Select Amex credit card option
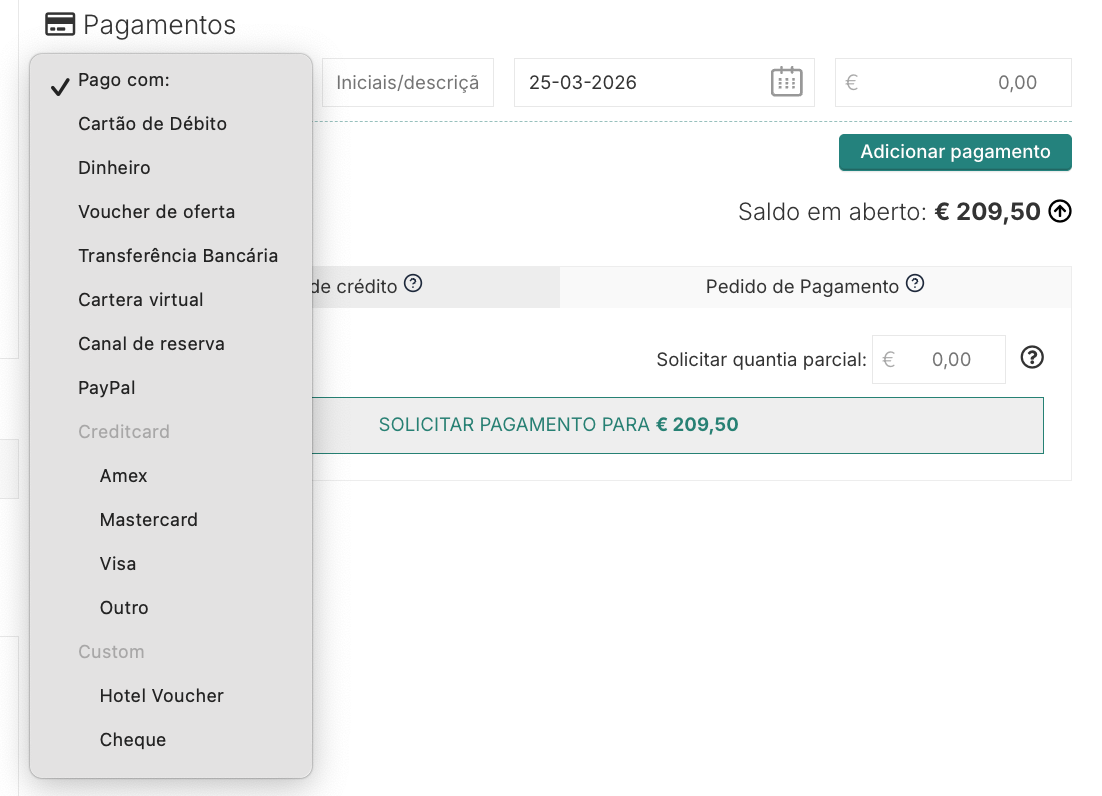Image resolution: width=1102 pixels, height=796 pixels. coord(171,476)
